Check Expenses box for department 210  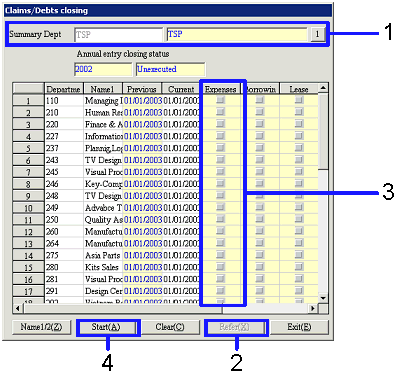(x=220, y=112)
